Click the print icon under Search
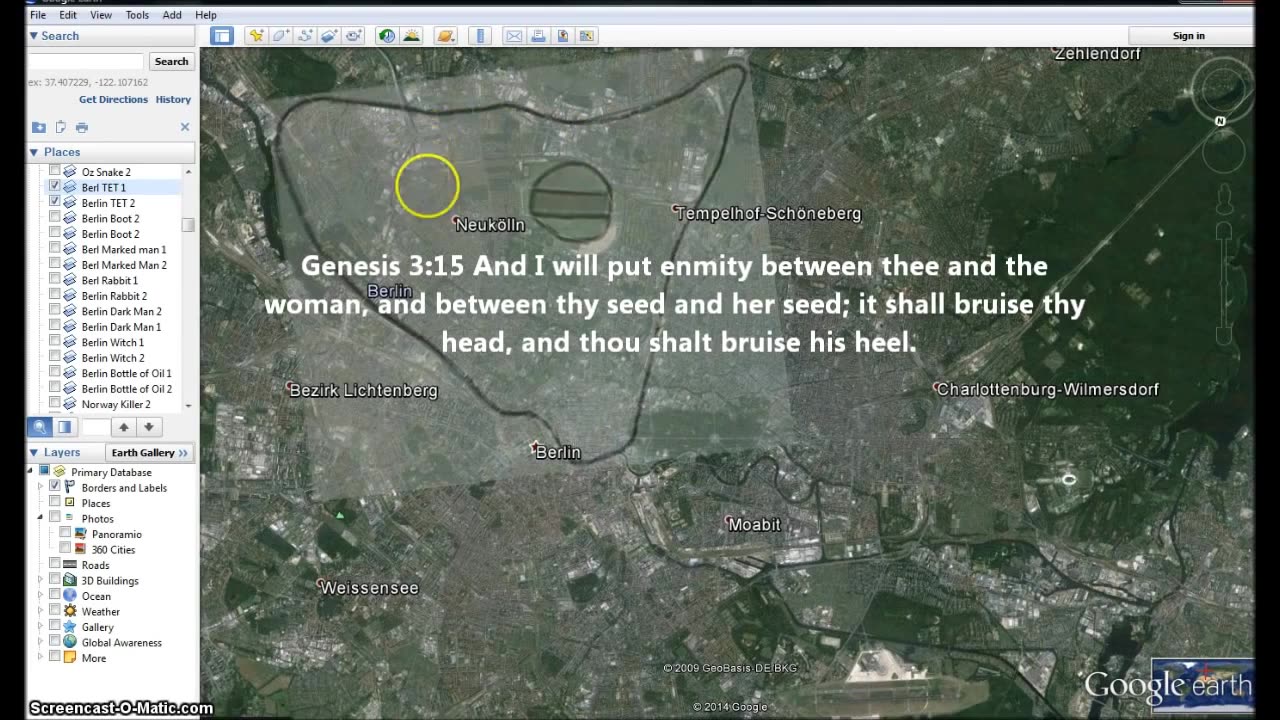The image size is (1280, 720). (x=82, y=127)
